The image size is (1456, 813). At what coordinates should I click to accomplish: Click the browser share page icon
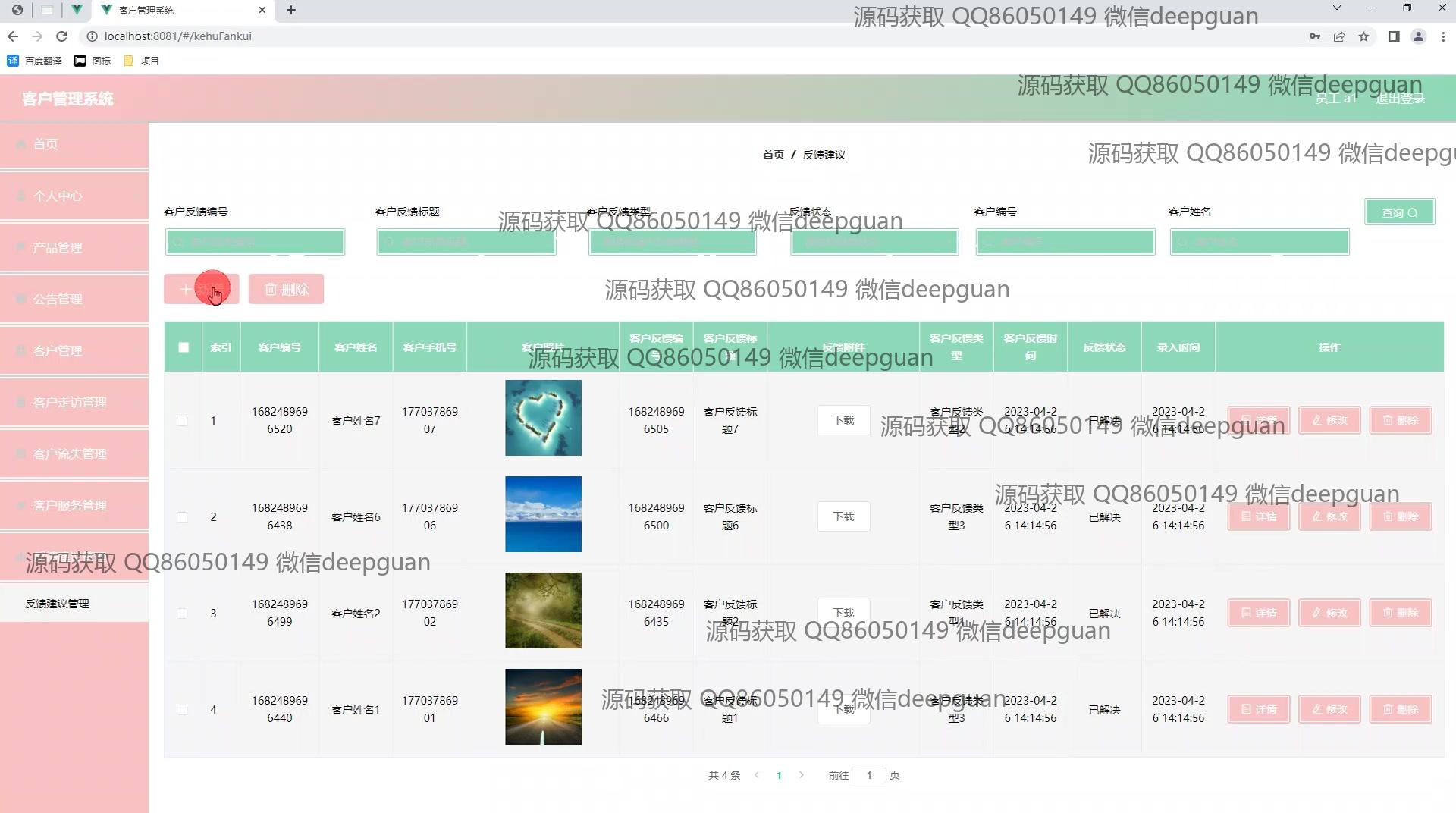tap(1339, 36)
